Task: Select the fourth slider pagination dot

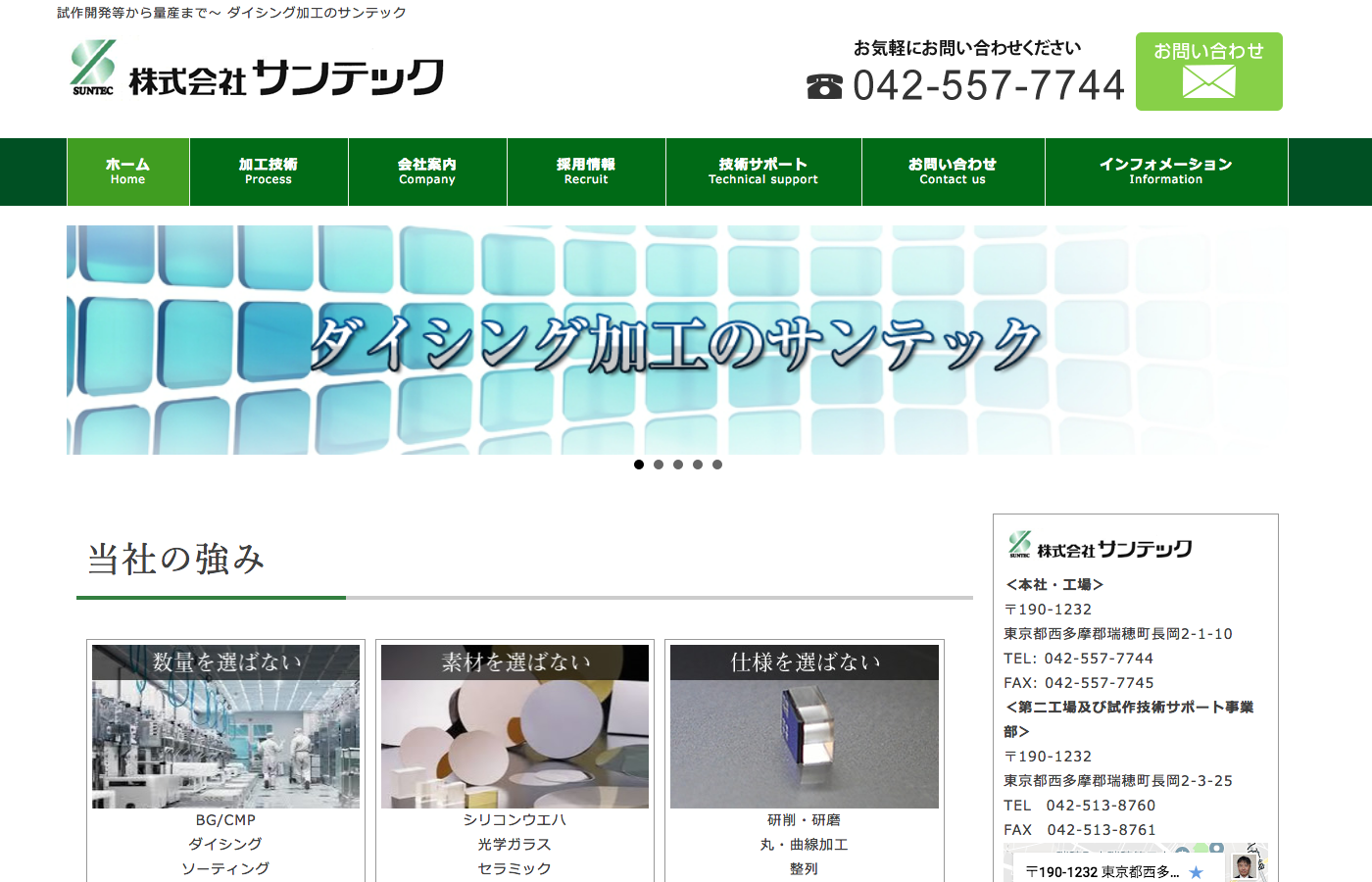Action: pyautogui.click(x=698, y=465)
